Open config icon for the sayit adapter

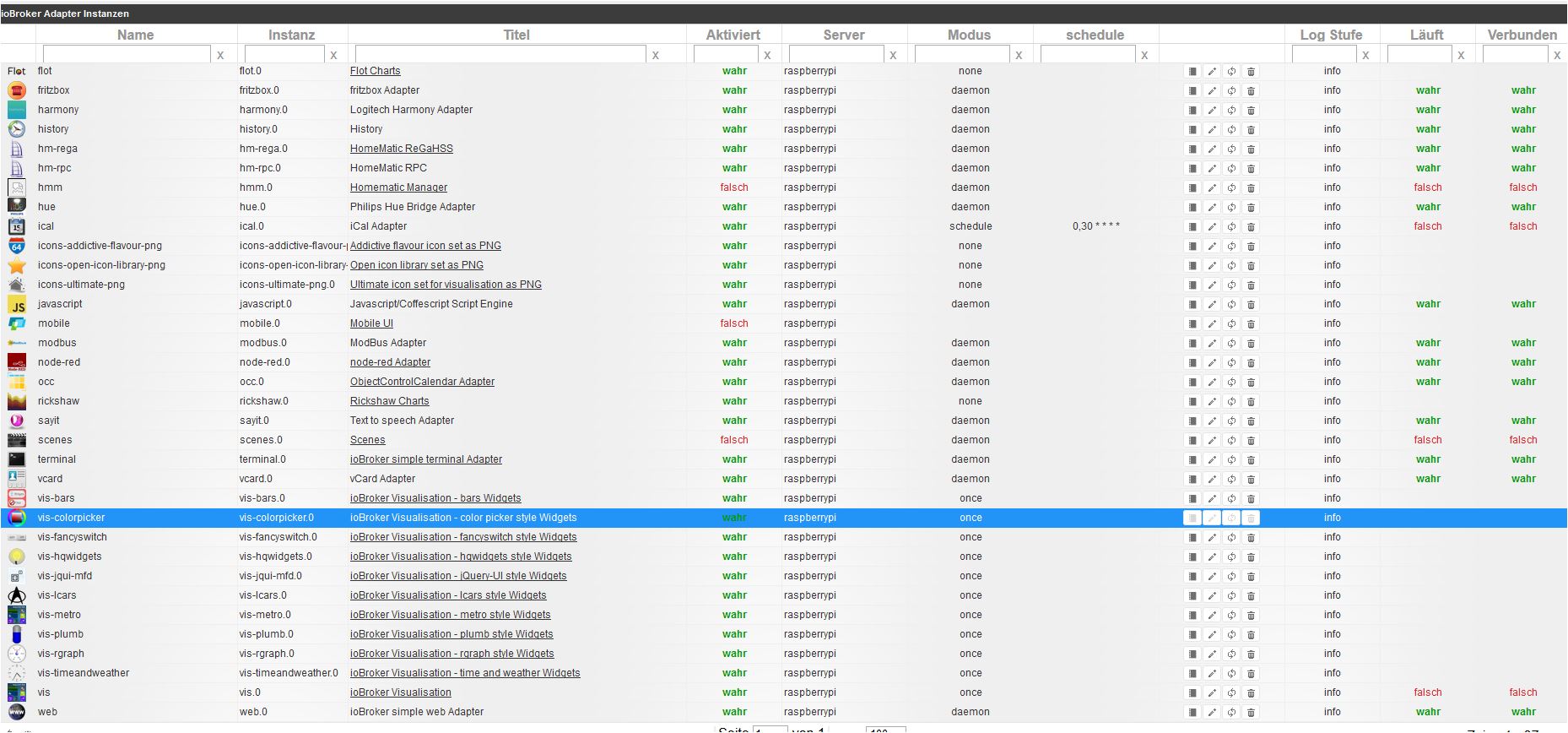coord(1192,421)
